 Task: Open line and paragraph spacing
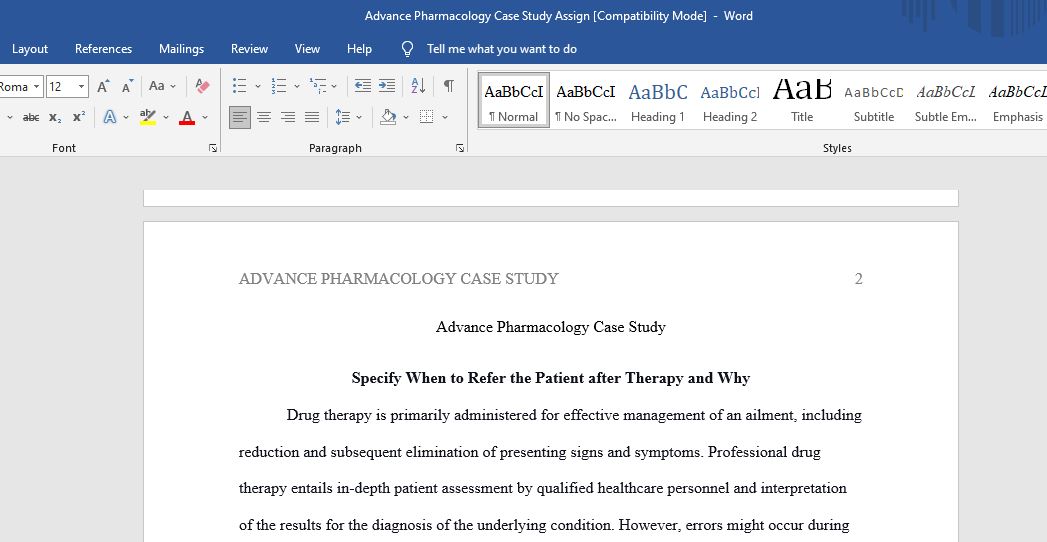(x=343, y=117)
